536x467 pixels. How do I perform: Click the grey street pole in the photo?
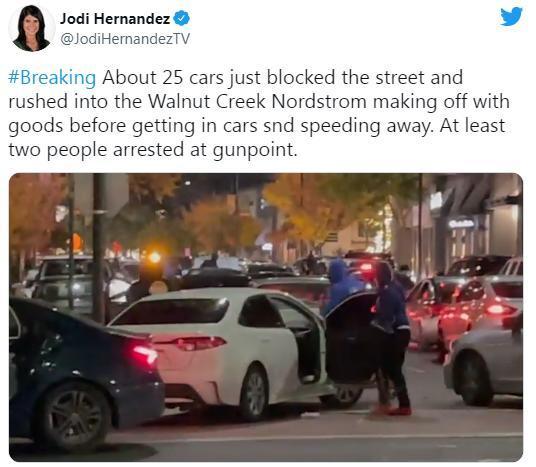click(x=99, y=248)
